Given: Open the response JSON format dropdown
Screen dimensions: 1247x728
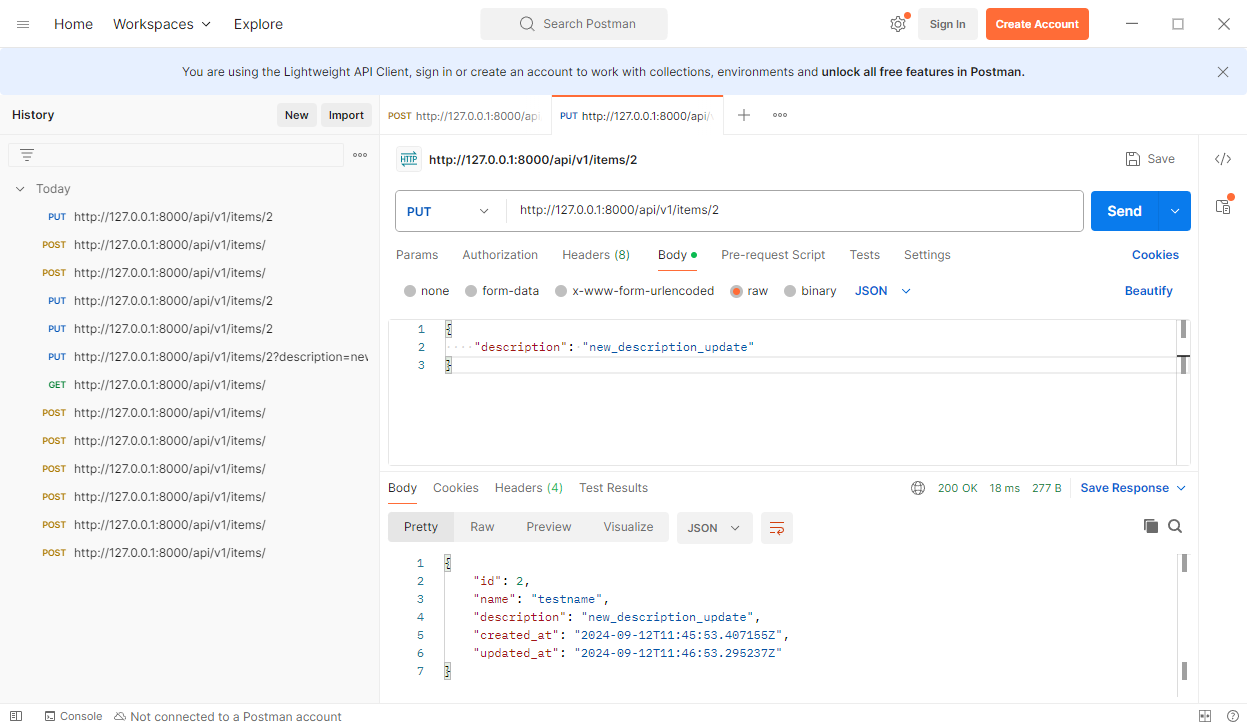Looking at the screenshot, I should coord(715,528).
